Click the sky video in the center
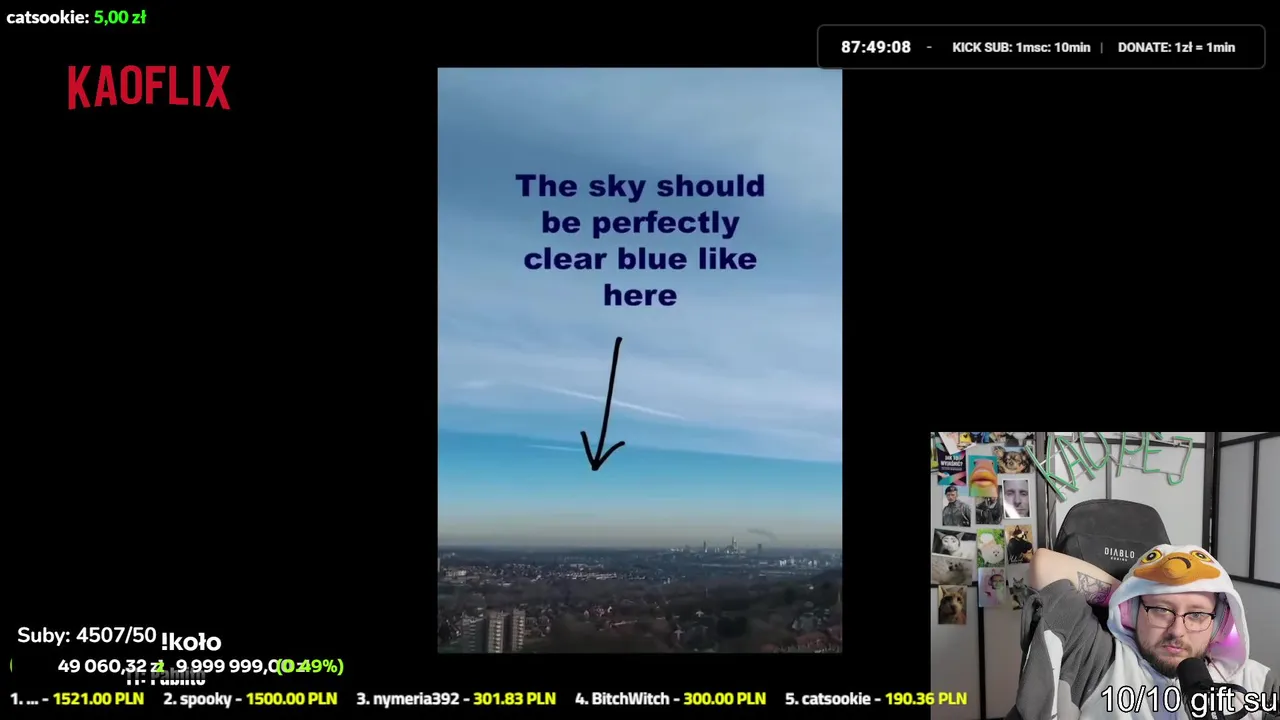Image resolution: width=1280 pixels, height=720 pixels. (x=640, y=360)
